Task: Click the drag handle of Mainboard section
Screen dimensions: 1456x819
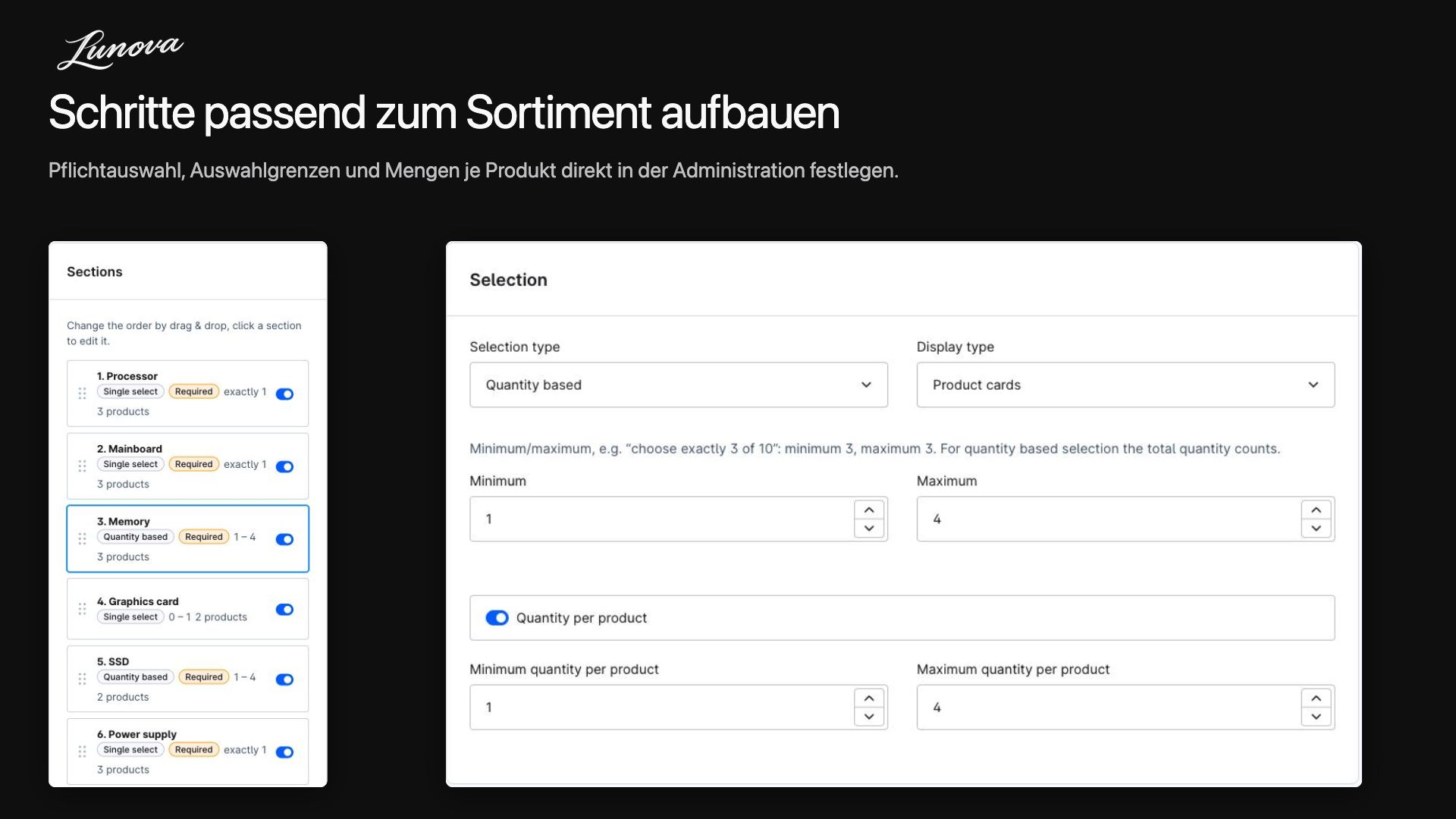Action: pyautogui.click(x=82, y=466)
